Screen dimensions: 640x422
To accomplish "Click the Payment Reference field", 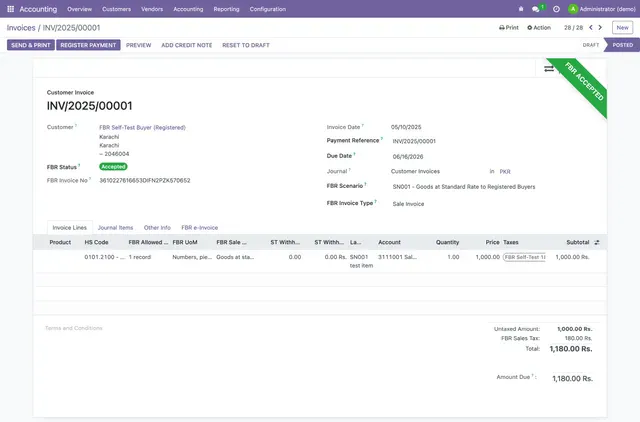I will coord(414,141).
